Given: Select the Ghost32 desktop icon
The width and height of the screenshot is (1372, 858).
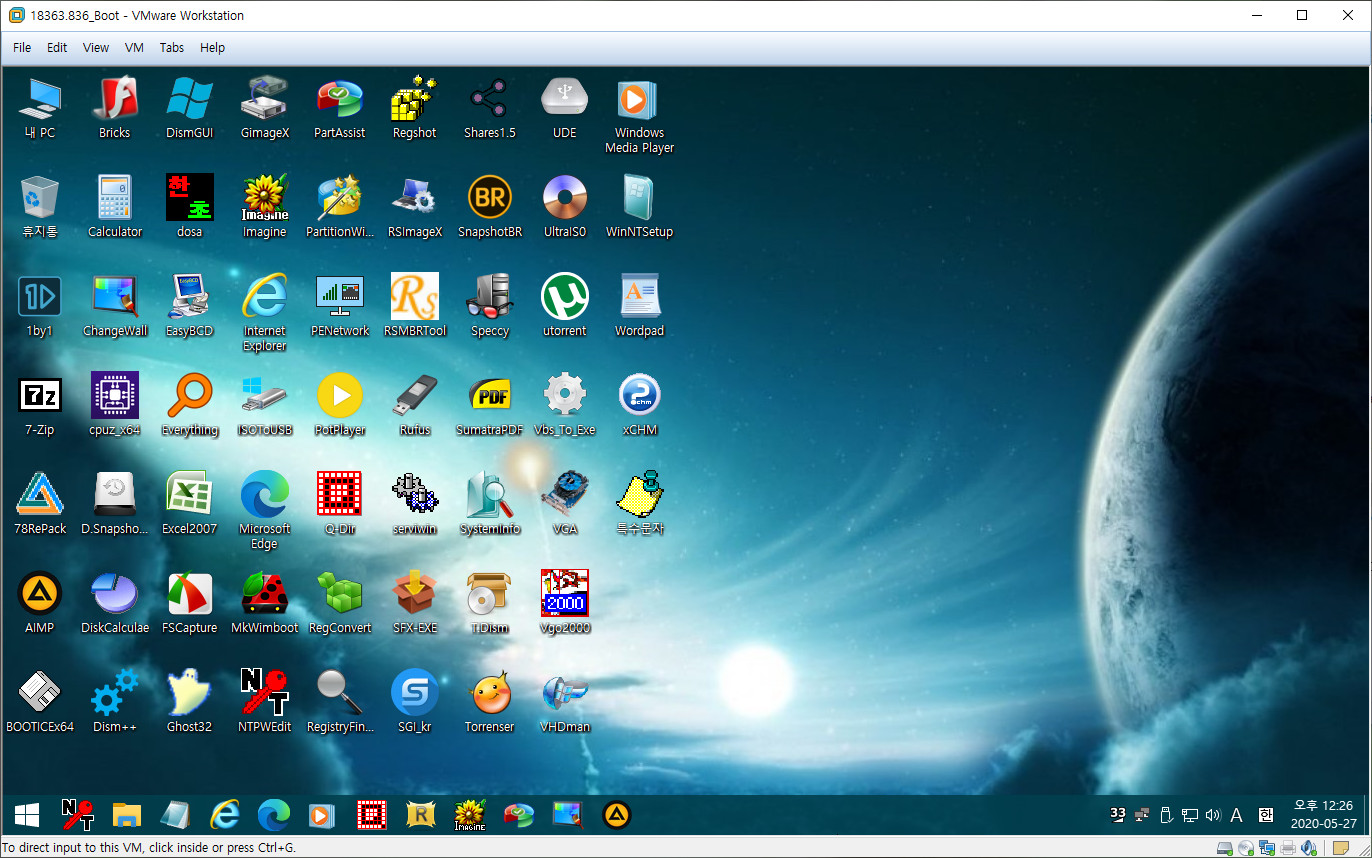Looking at the screenshot, I should tap(190, 702).
